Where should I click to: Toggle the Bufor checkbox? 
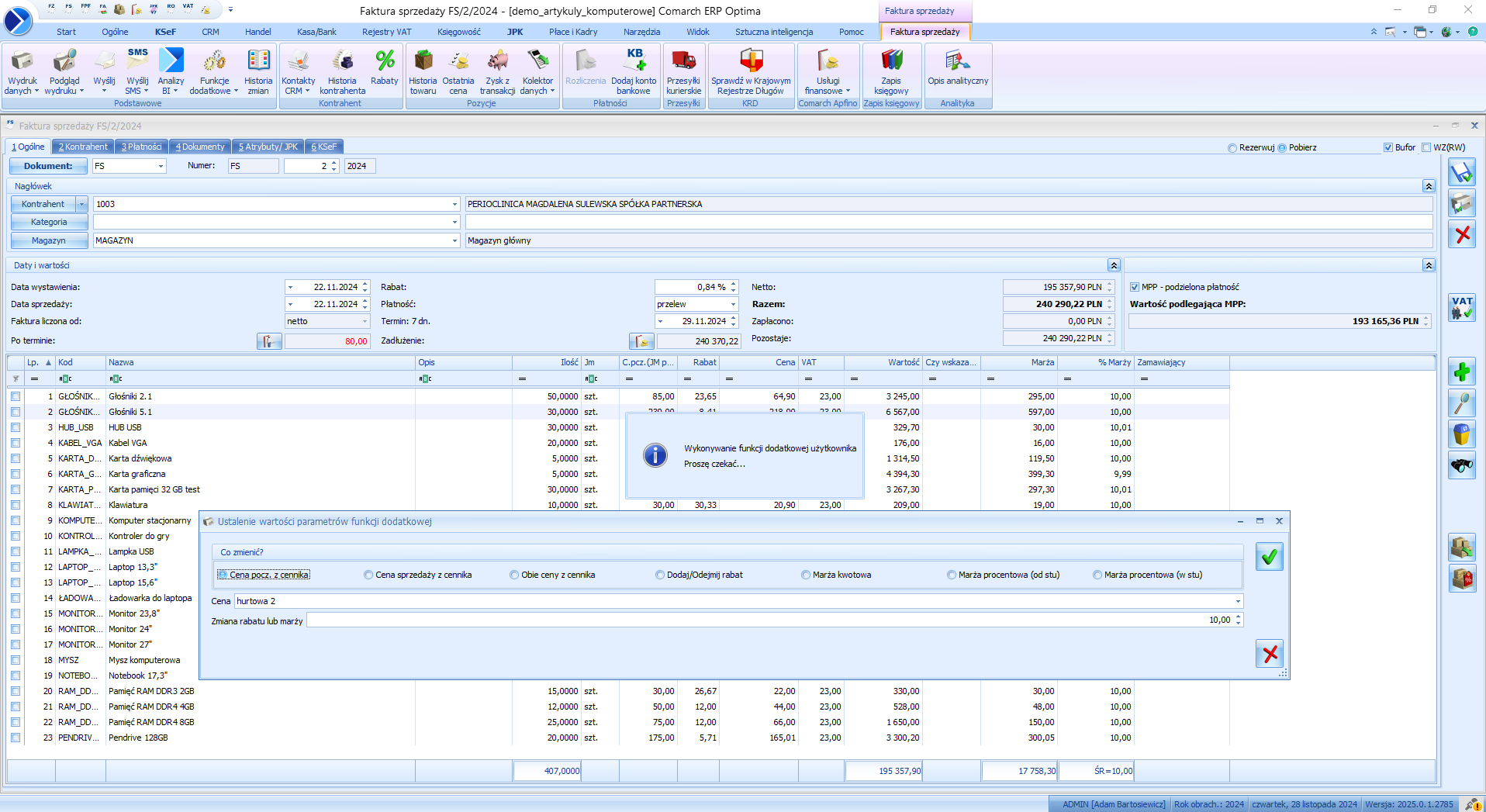(1388, 147)
